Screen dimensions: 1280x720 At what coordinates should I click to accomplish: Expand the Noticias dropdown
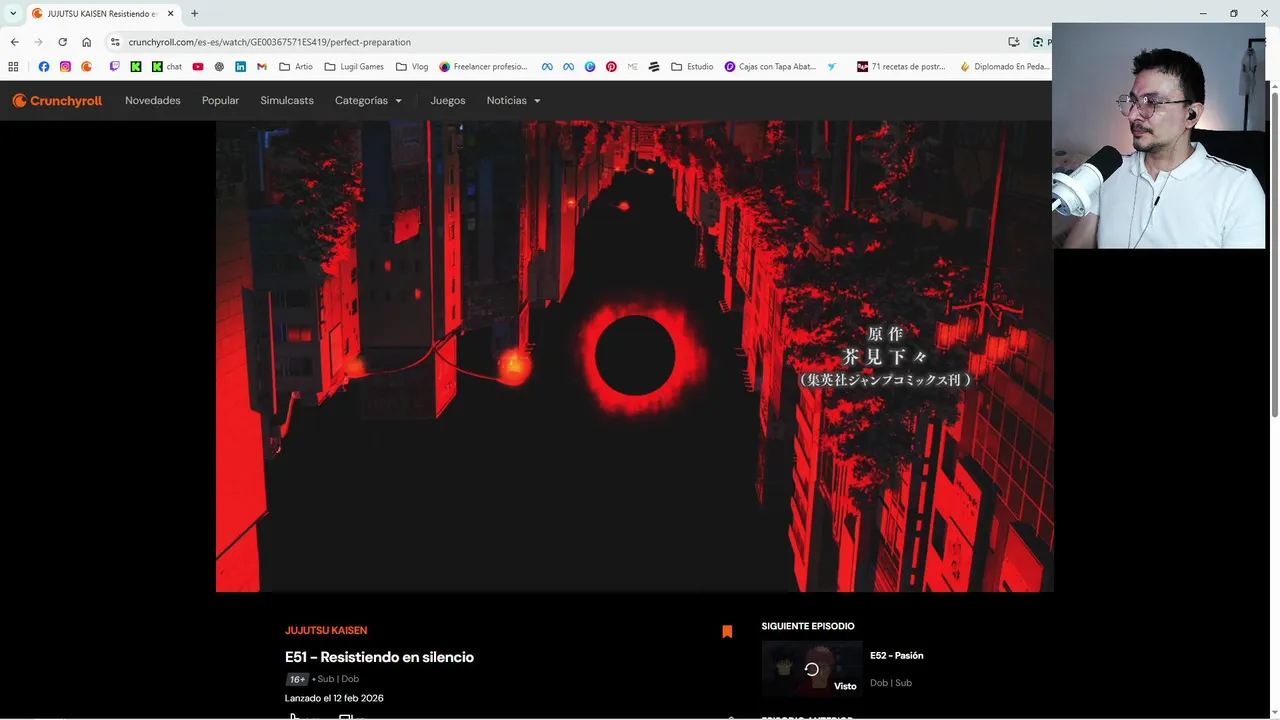pyautogui.click(x=513, y=101)
